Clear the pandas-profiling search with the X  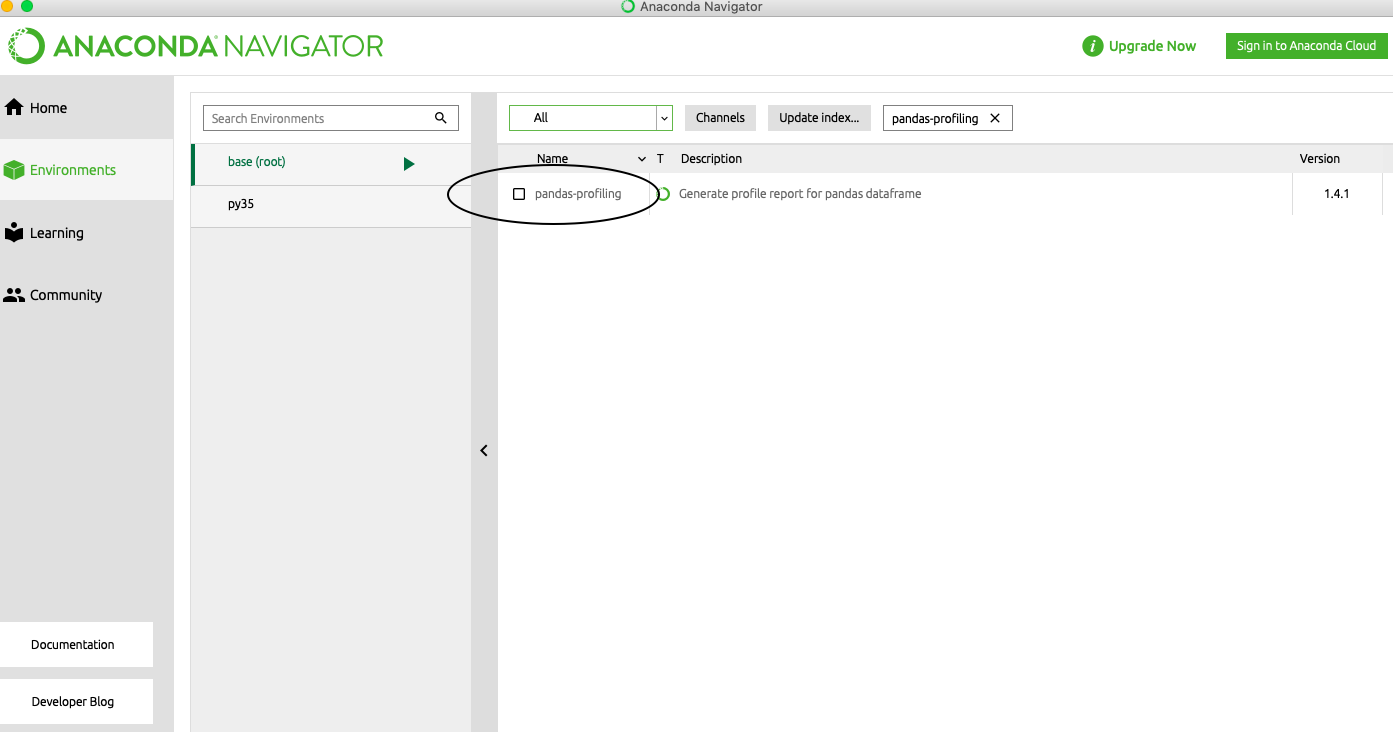coord(995,118)
